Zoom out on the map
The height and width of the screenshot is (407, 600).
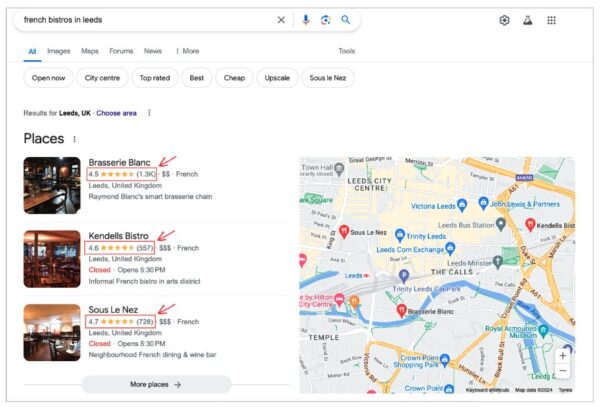click(x=562, y=371)
